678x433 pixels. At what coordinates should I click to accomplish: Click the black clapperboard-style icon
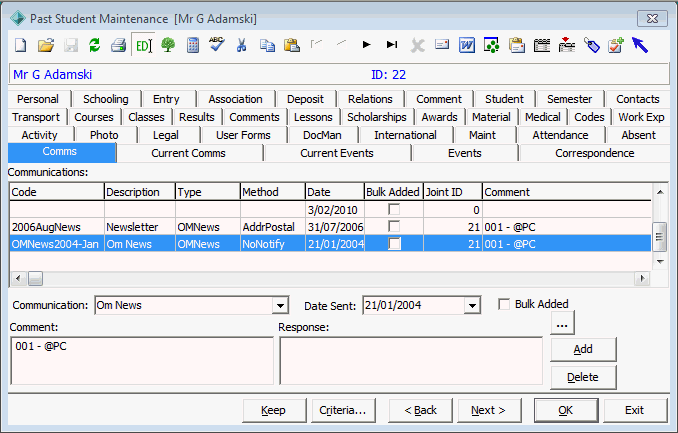[542, 45]
